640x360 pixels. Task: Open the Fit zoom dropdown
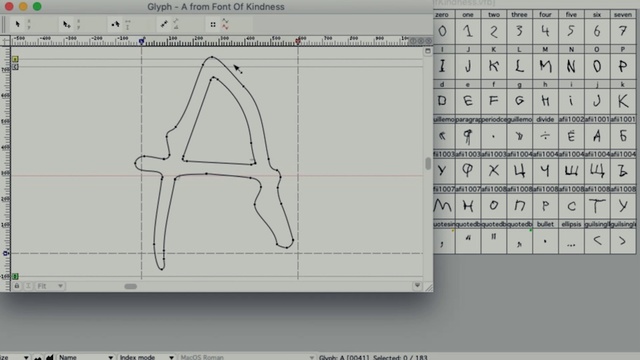(x=50, y=286)
